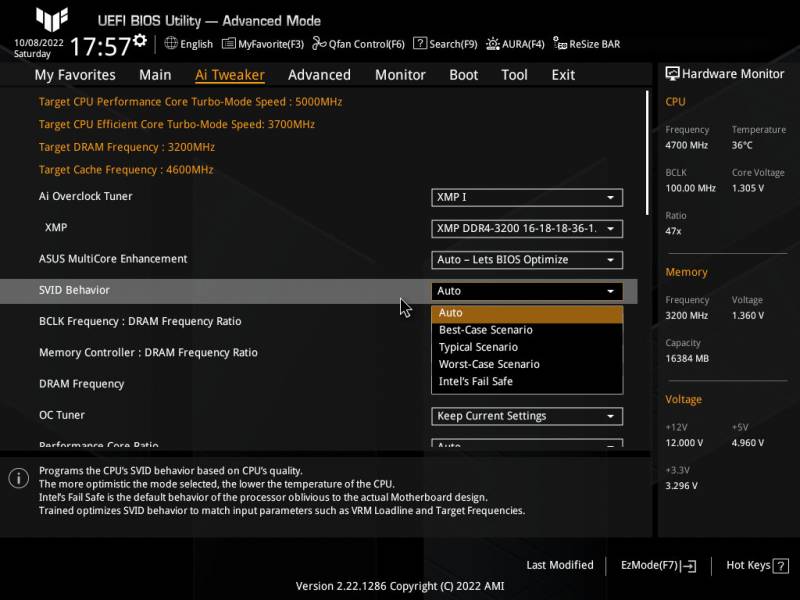Click the BCLK value 100.00 MHz
Viewport: 800px width, 600px height.
[x=690, y=188]
